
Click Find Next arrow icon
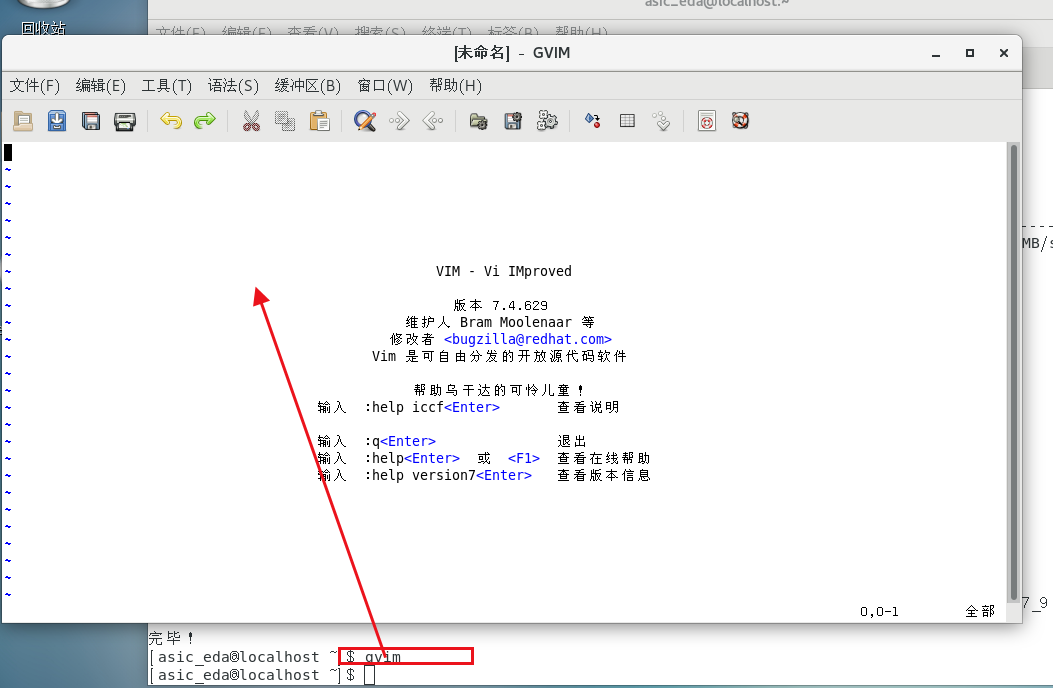399,121
